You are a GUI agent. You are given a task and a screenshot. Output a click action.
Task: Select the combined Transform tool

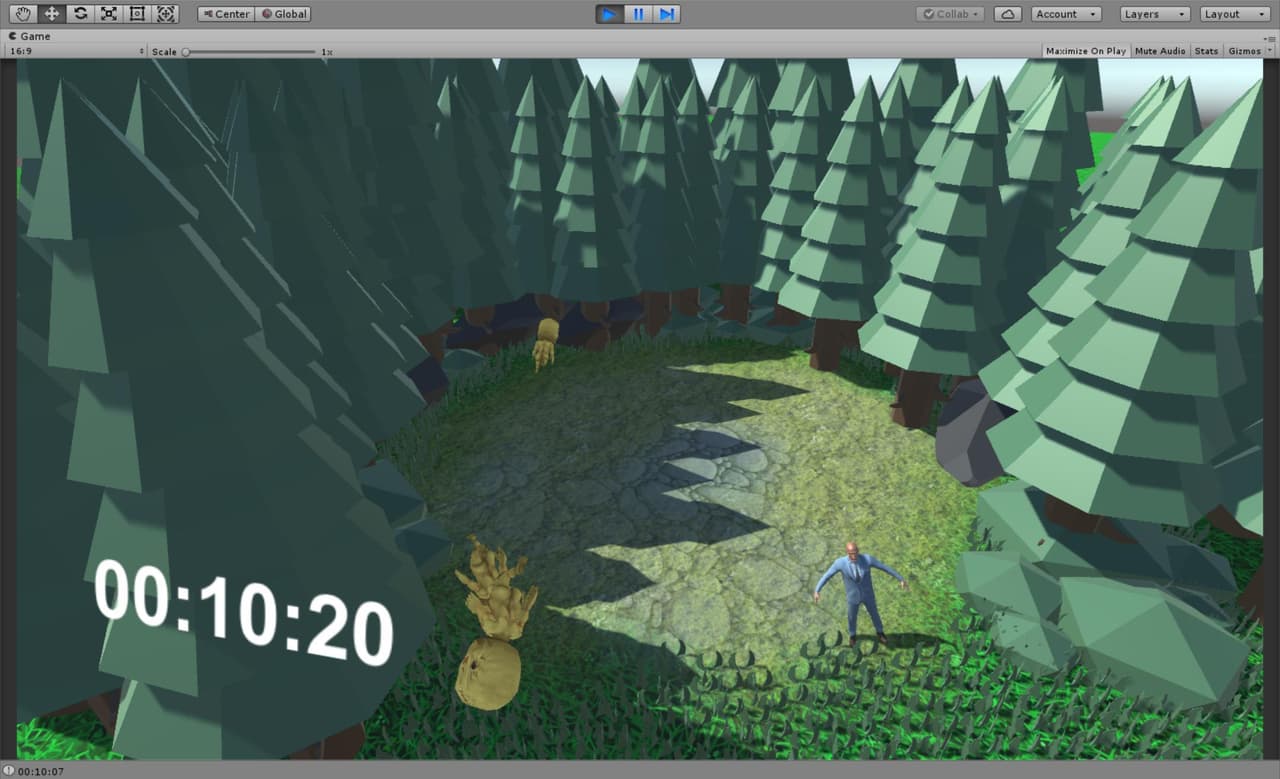[x=166, y=14]
